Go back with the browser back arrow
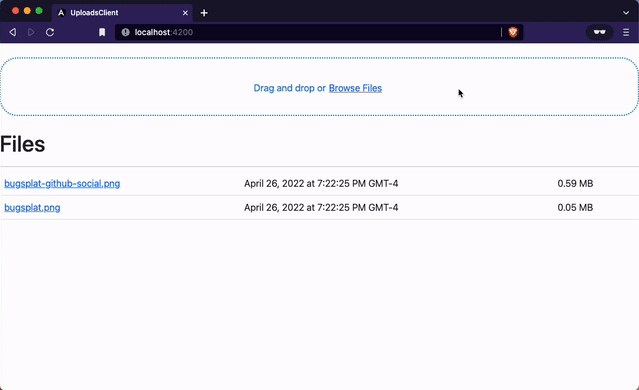The image size is (639, 390). click(13, 32)
